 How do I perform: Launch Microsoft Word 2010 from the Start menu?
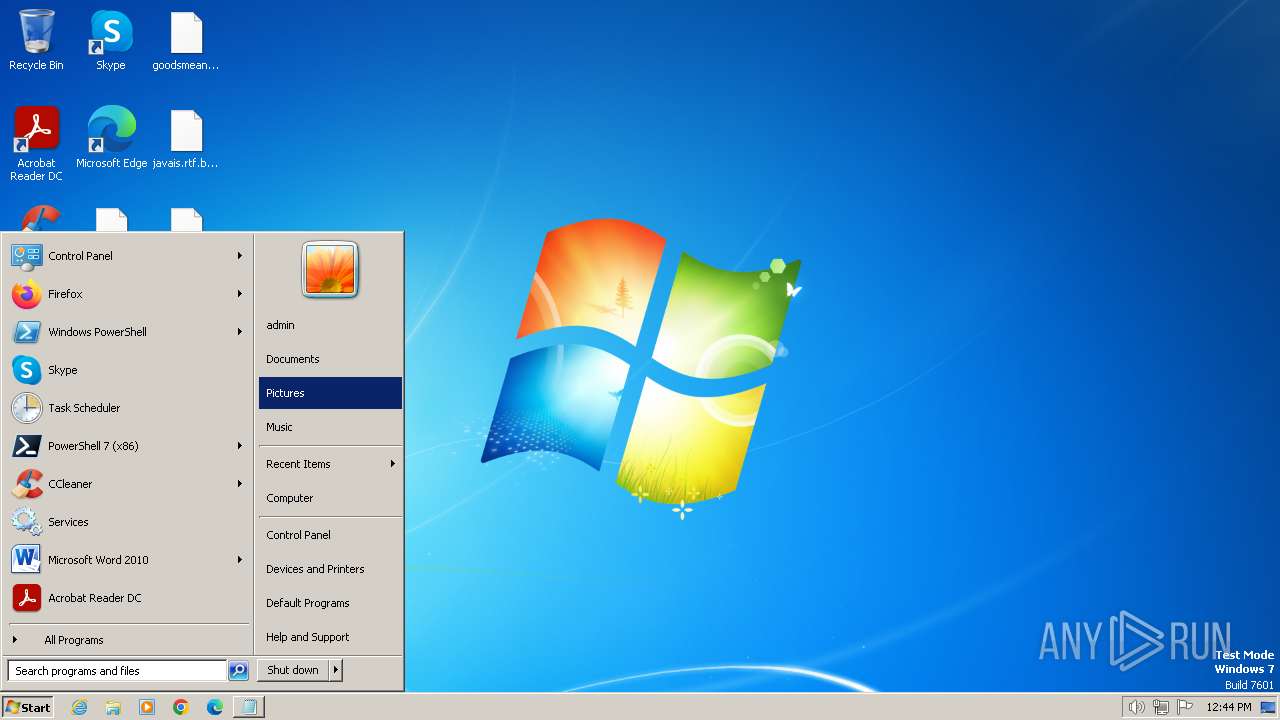click(128, 560)
